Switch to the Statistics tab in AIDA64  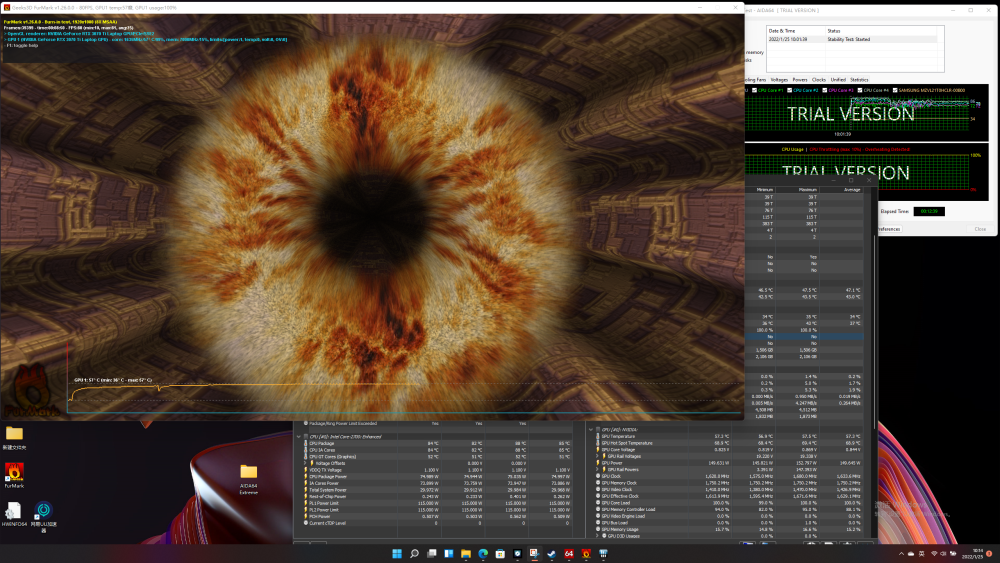click(x=859, y=79)
